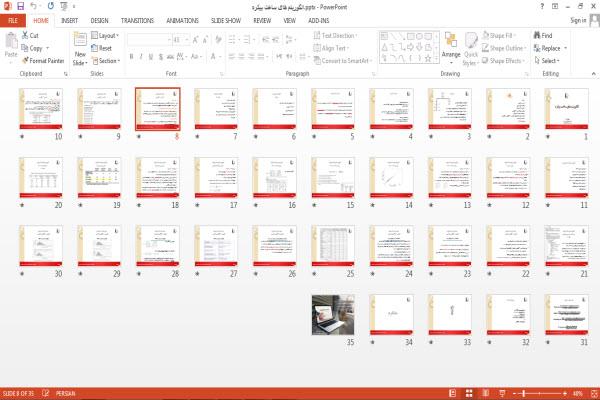Screen dimensions: 600x400
Task: Open the FILE tab
Action: (x=13, y=20)
